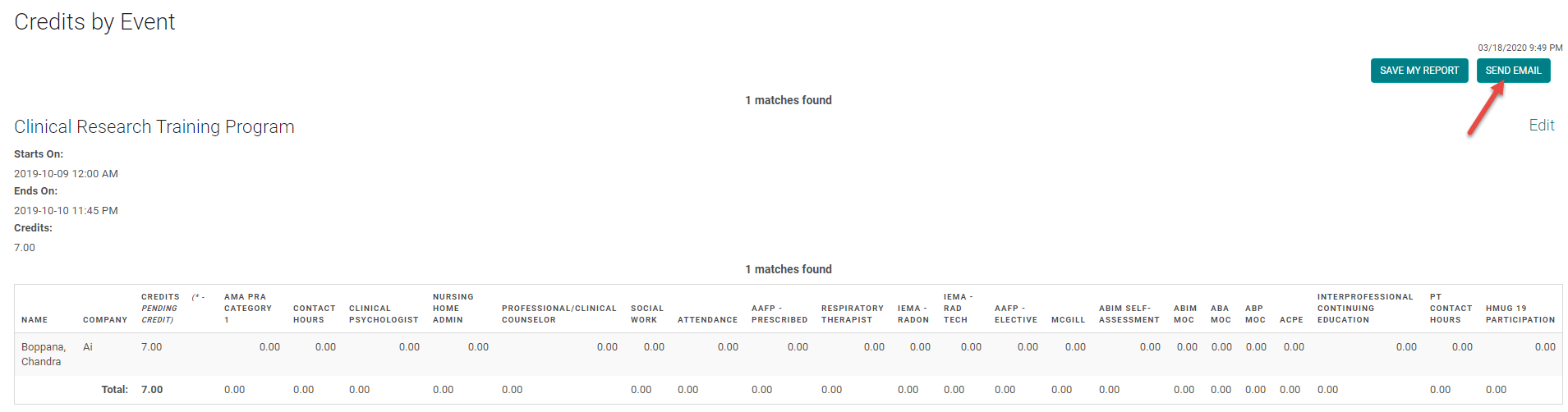This screenshot has width=1568, height=412.
Task: Select the AMA PRA Category 1 header
Action: 247,309
